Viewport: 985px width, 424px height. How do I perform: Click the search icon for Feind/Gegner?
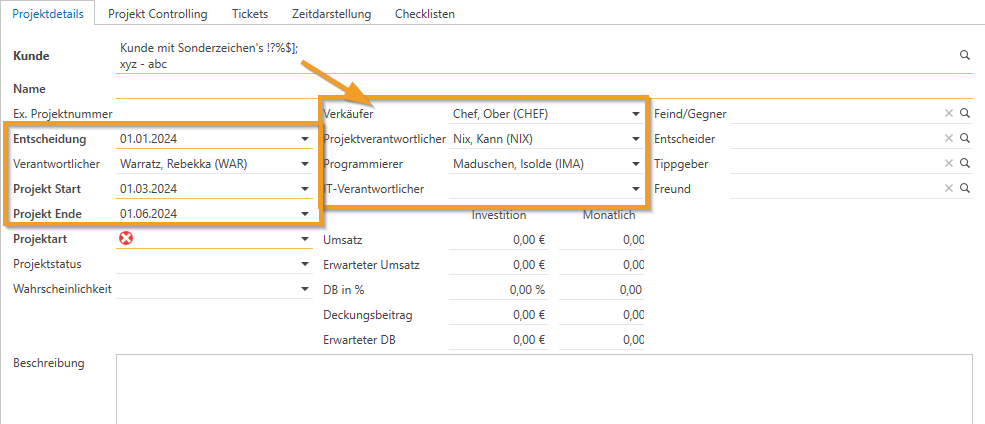(x=965, y=114)
